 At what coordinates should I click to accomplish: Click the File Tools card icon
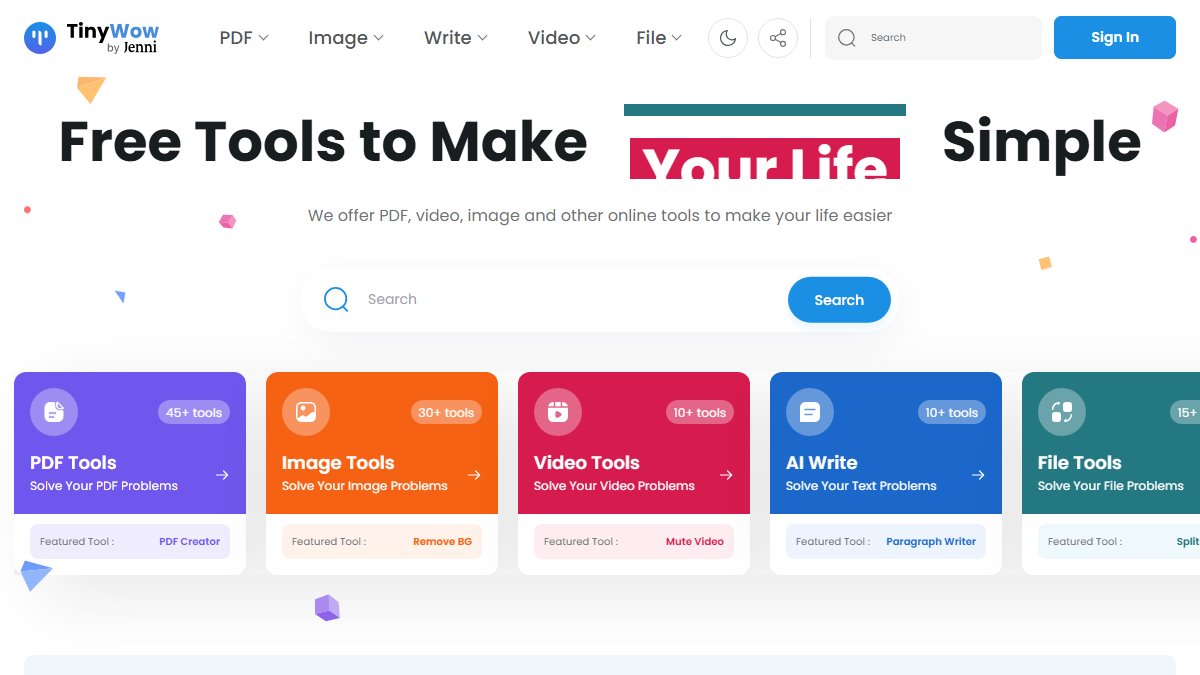(1062, 412)
